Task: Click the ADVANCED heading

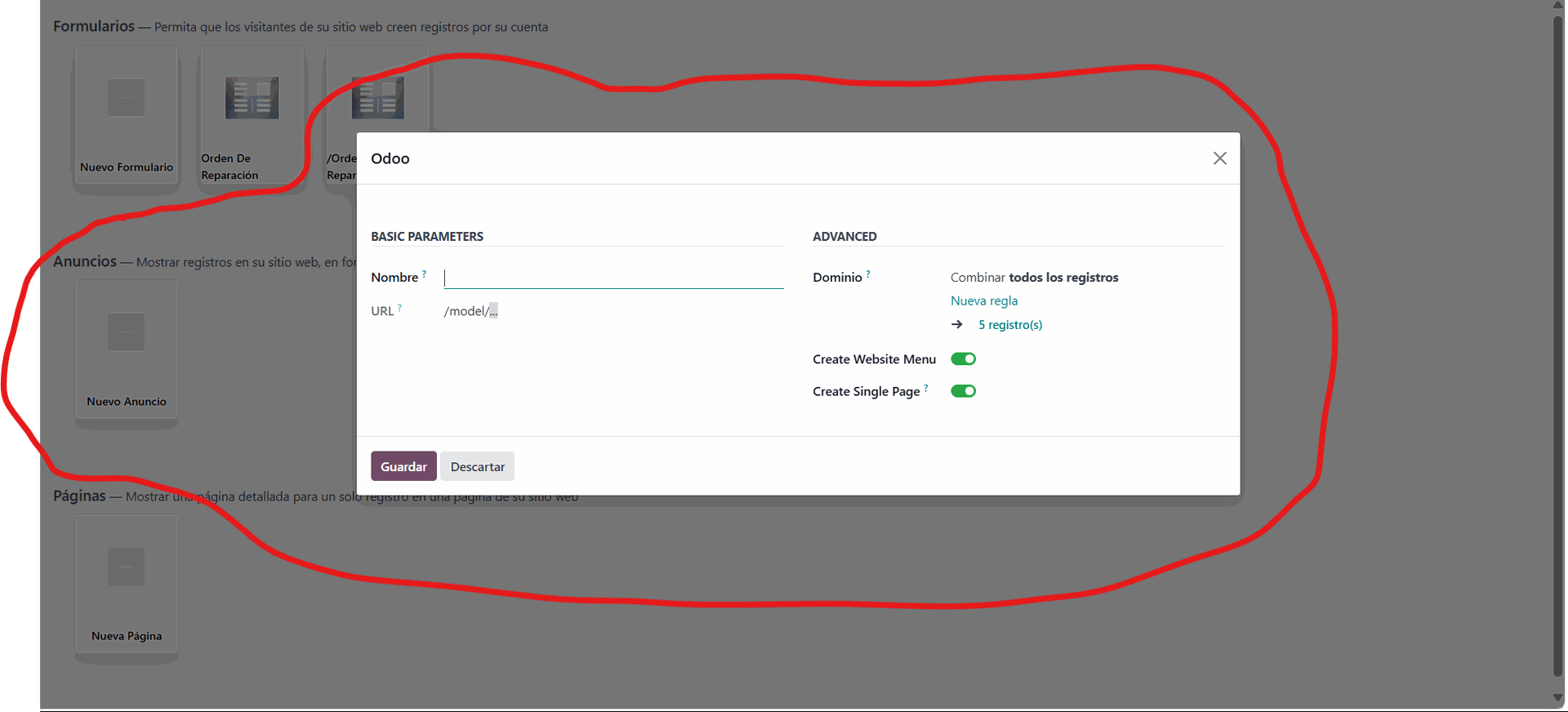Action: (844, 236)
